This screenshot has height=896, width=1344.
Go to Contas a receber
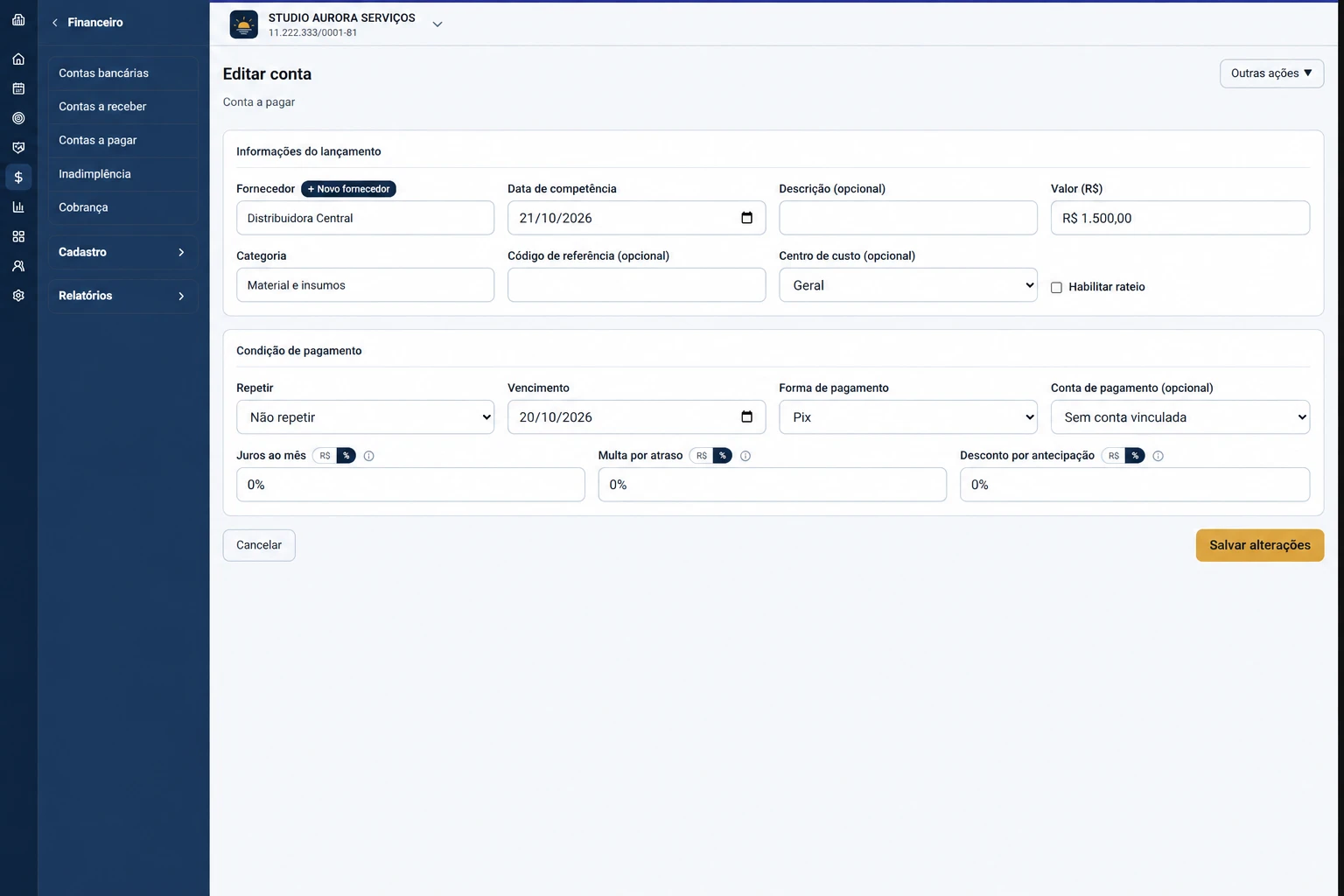pos(122,107)
